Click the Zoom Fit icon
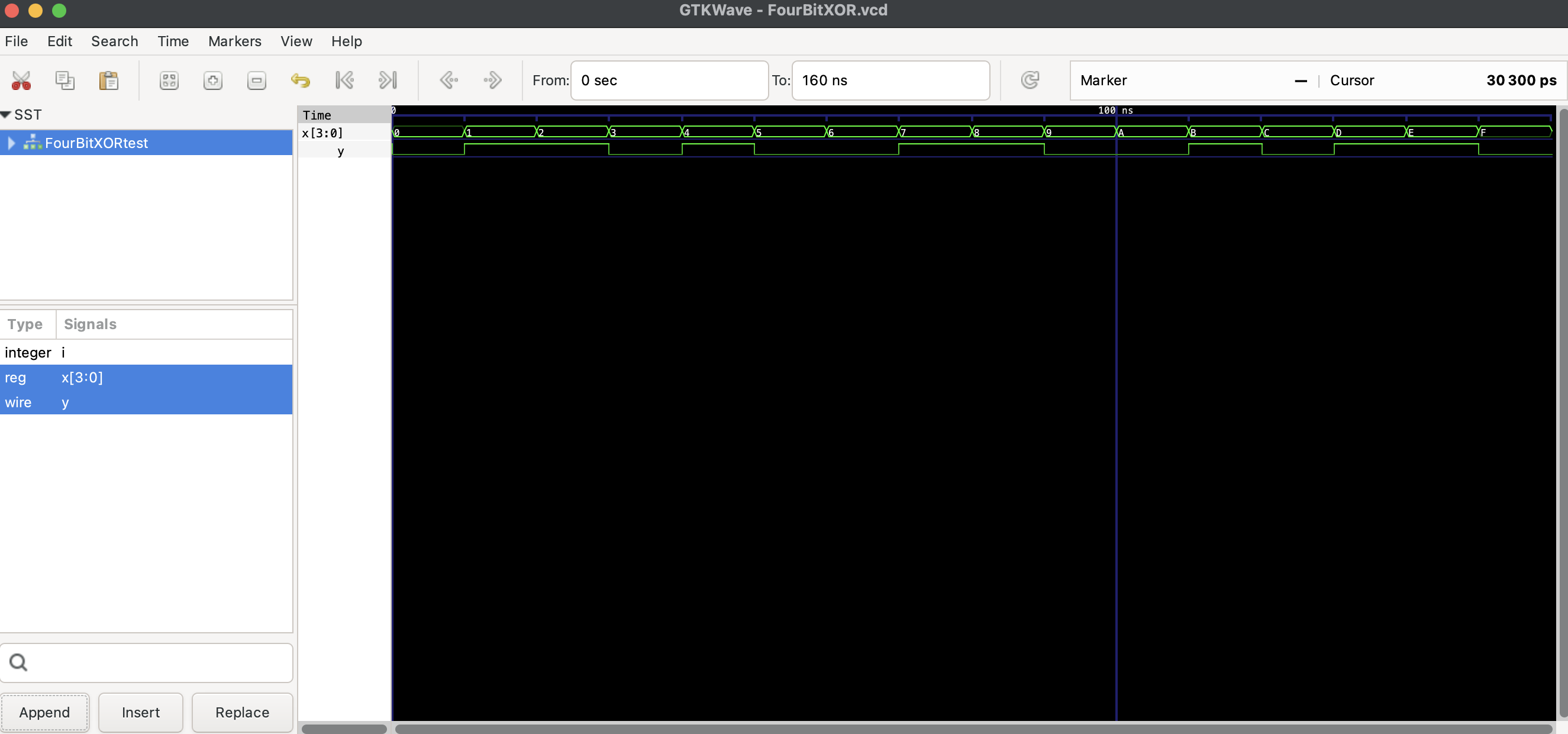This screenshot has height=734, width=1568. (169, 80)
